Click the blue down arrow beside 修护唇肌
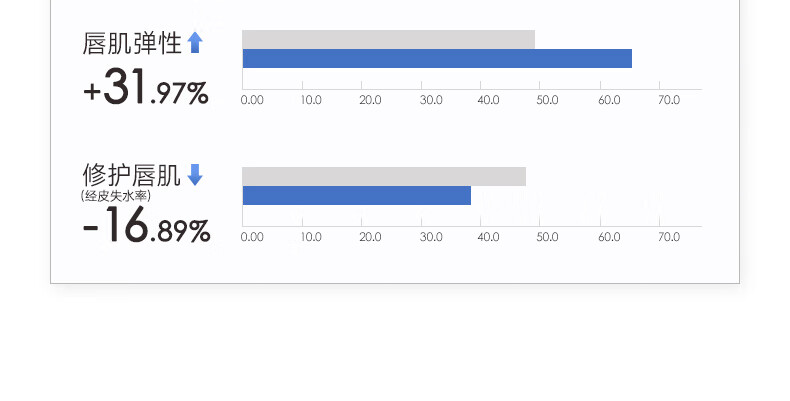Viewport: 790px width, 401px height. (x=195, y=175)
